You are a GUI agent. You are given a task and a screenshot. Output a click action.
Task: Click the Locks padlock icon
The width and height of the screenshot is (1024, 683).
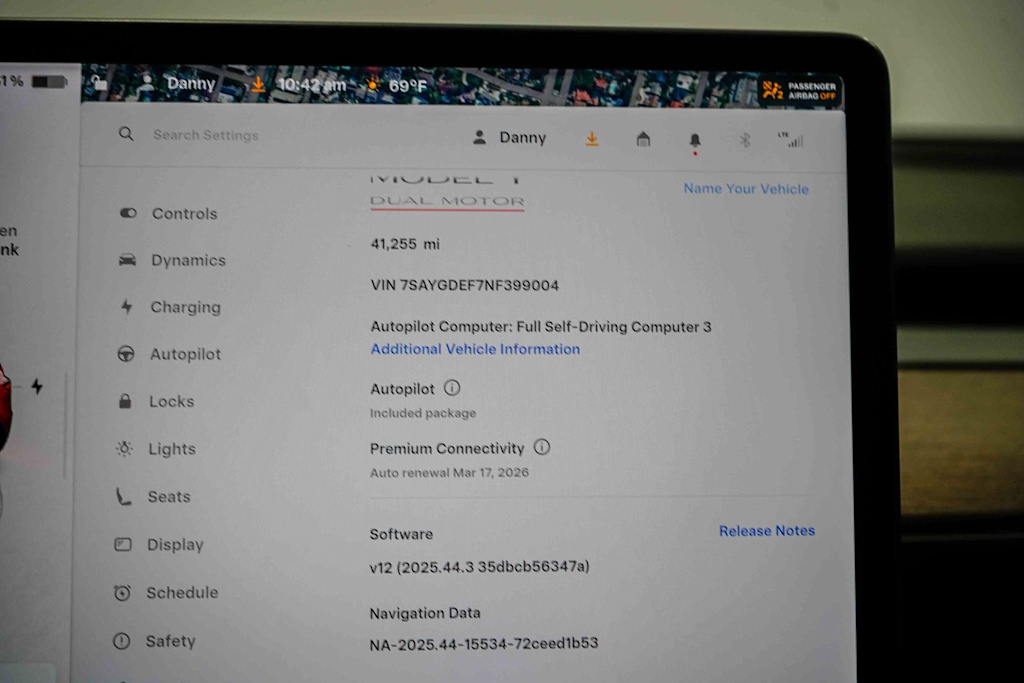tap(124, 400)
